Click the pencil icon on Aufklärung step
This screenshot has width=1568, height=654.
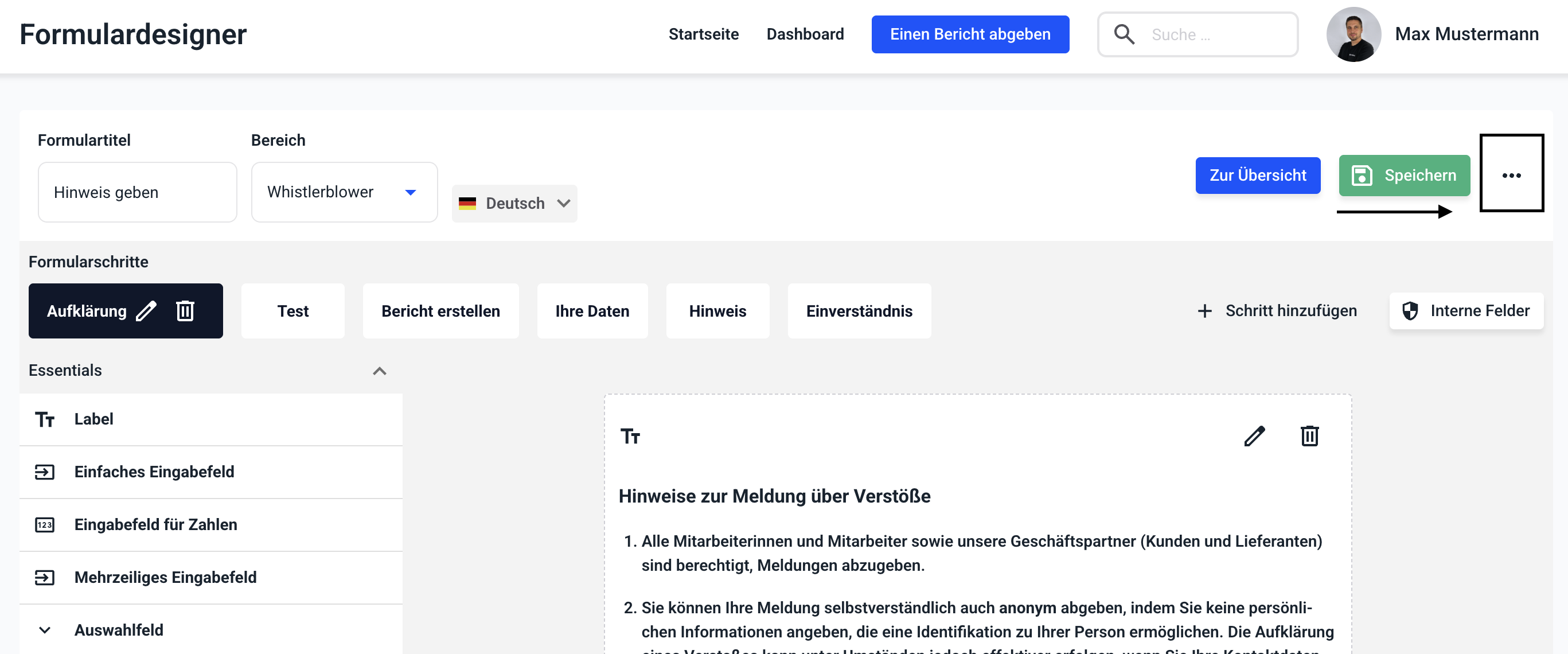[146, 310]
